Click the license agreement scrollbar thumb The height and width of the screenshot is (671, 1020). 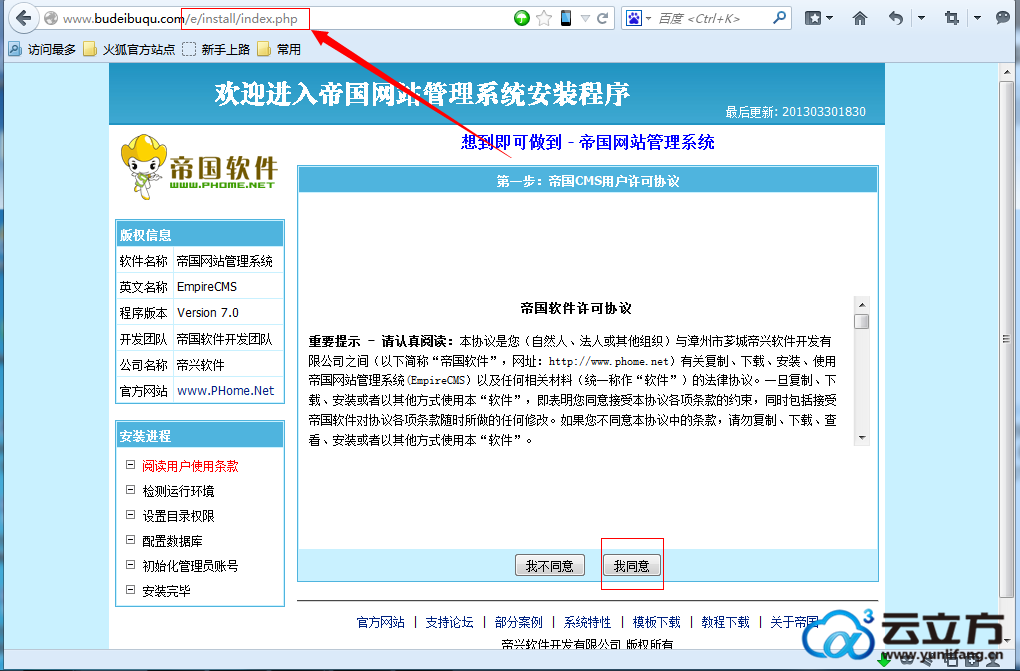tap(862, 322)
